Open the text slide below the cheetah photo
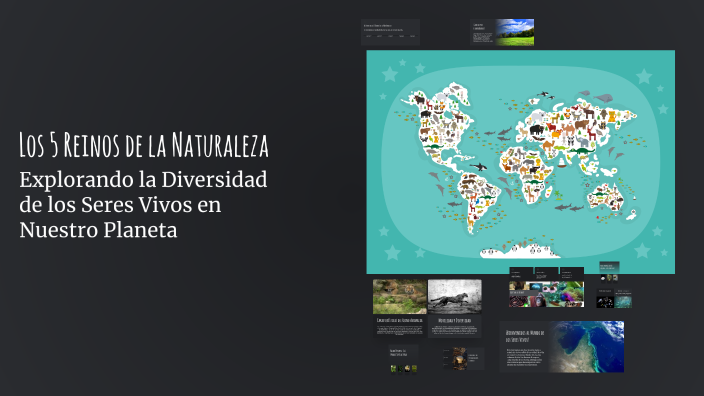704x396 pixels. [x=454, y=326]
